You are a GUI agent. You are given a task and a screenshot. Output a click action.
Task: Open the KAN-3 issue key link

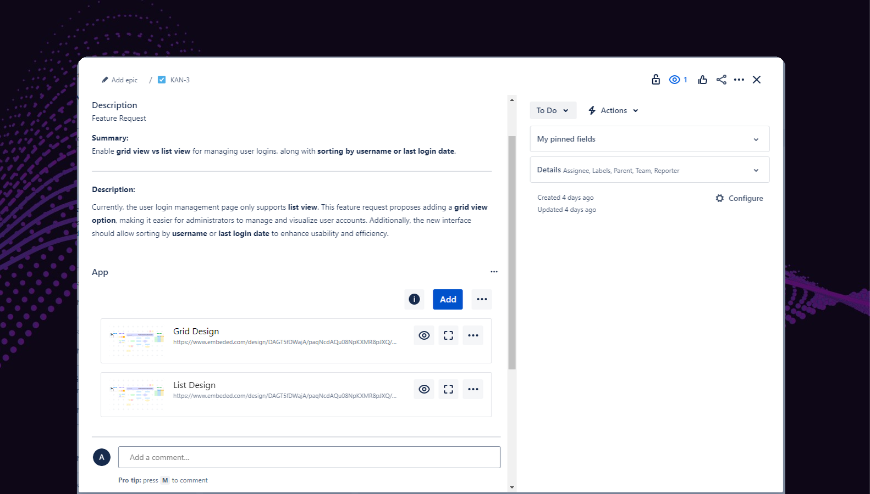(180, 80)
